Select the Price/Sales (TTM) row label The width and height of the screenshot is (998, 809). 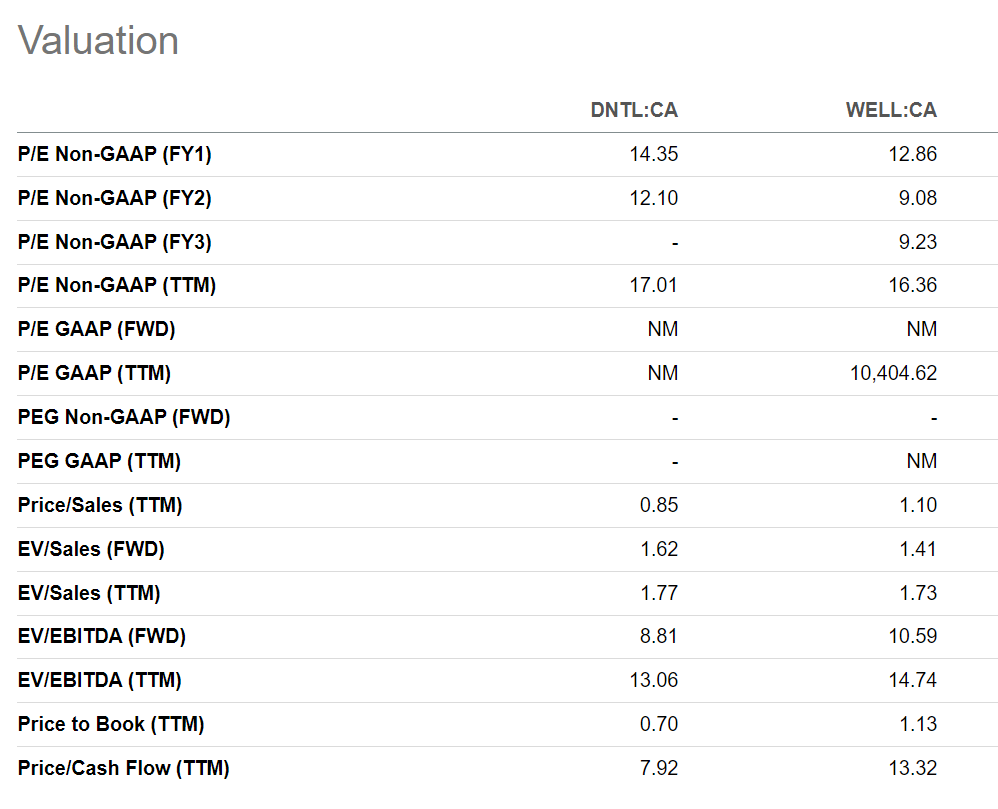pyautogui.click(x=100, y=505)
